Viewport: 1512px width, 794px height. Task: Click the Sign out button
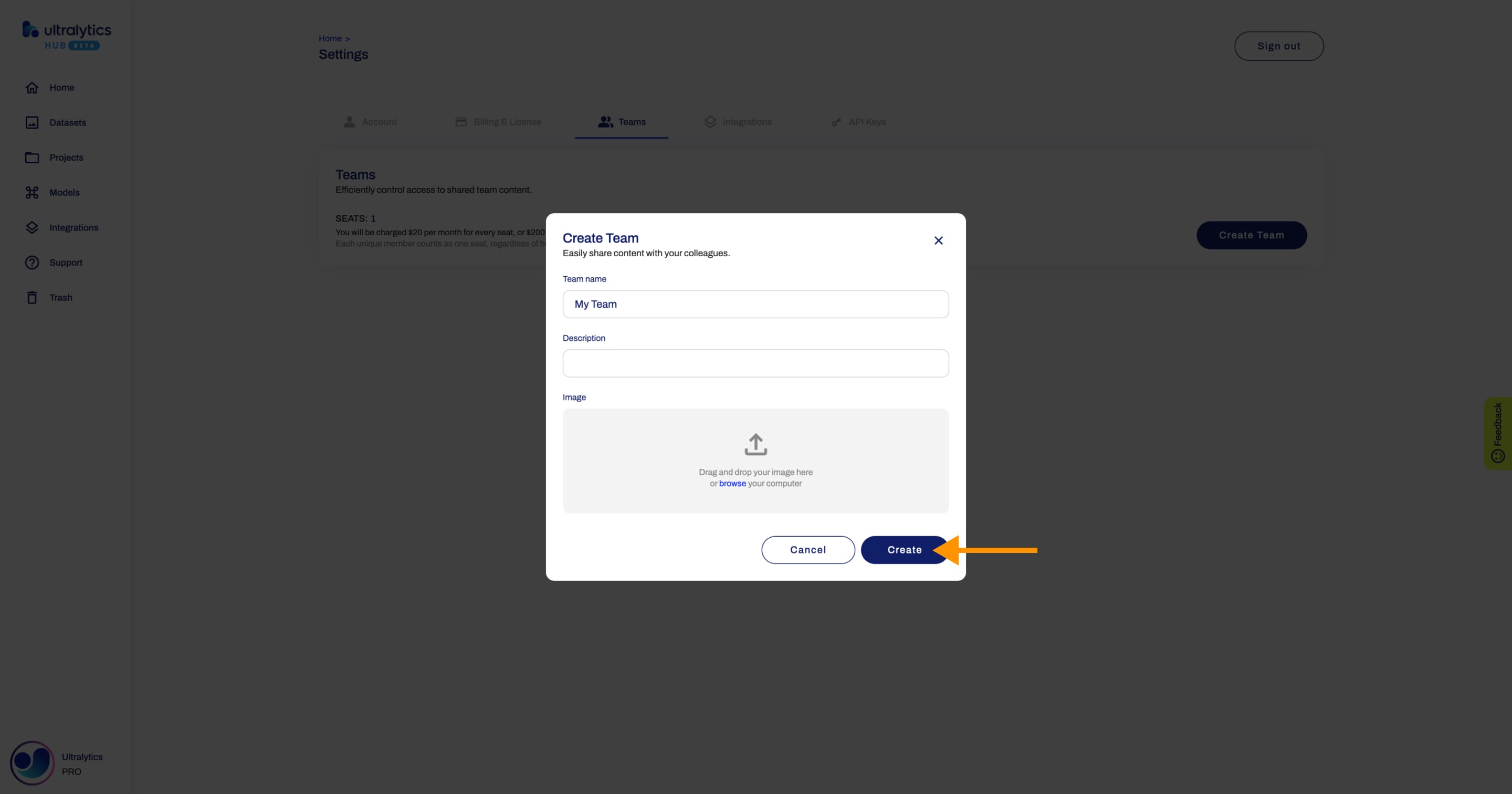click(1278, 46)
